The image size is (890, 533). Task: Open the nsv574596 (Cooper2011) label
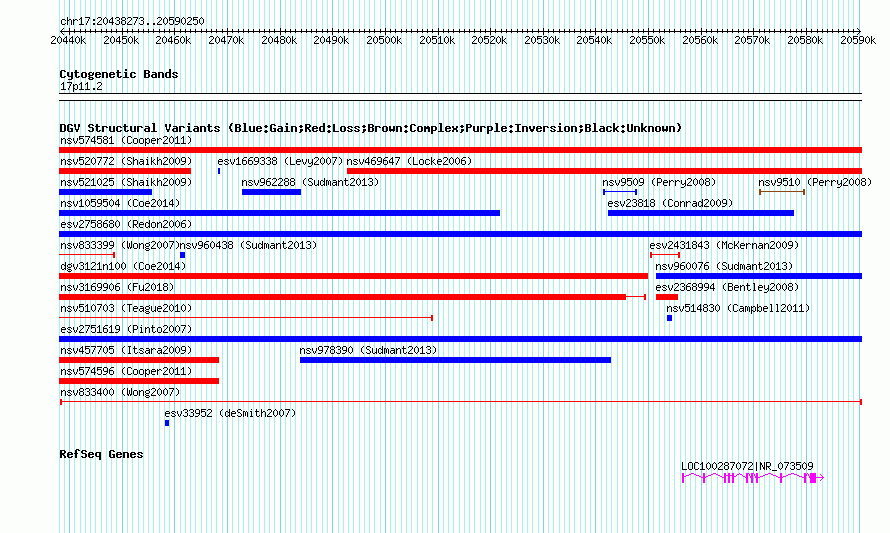pyautogui.click(x=126, y=371)
